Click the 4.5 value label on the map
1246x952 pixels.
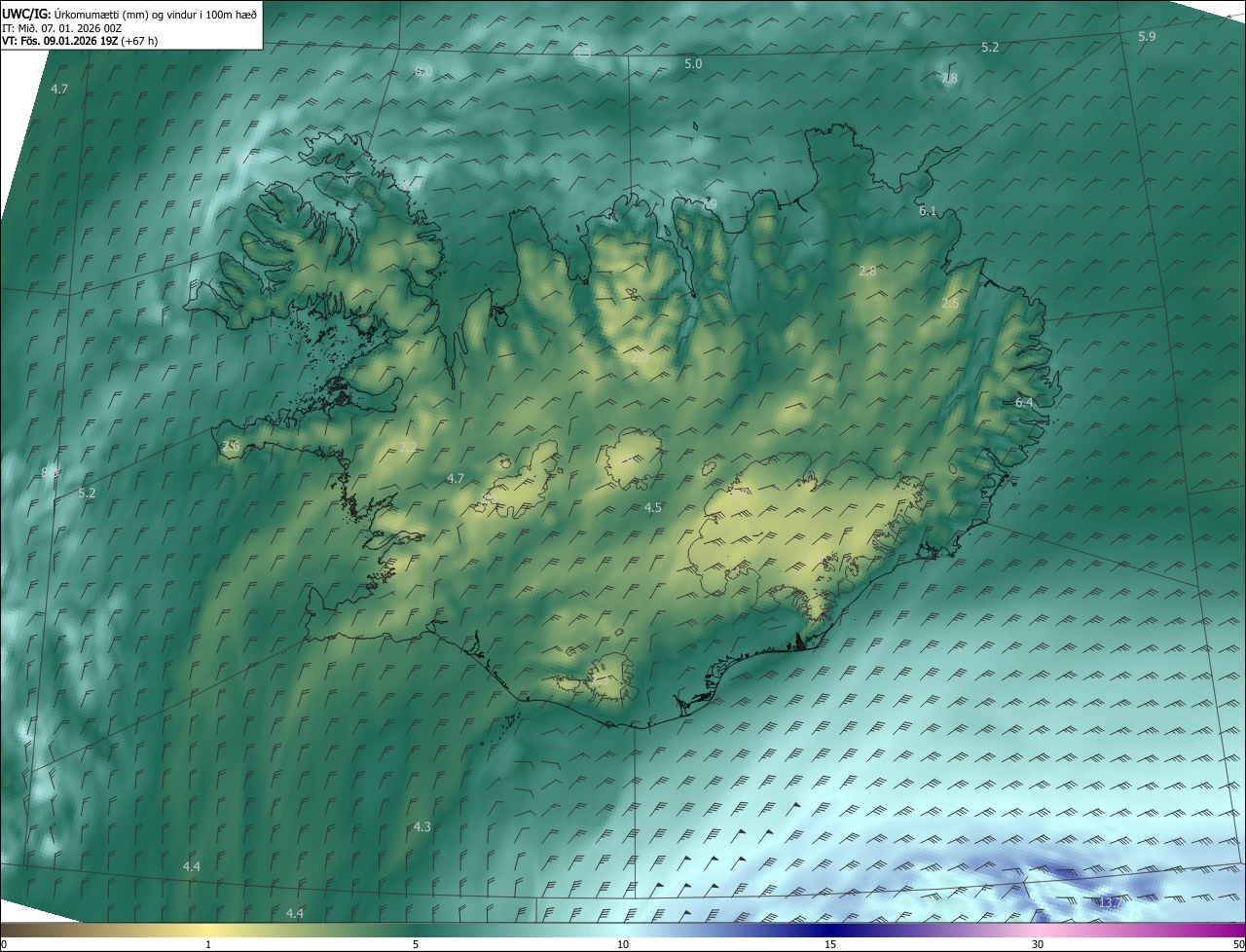click(653, 507)
